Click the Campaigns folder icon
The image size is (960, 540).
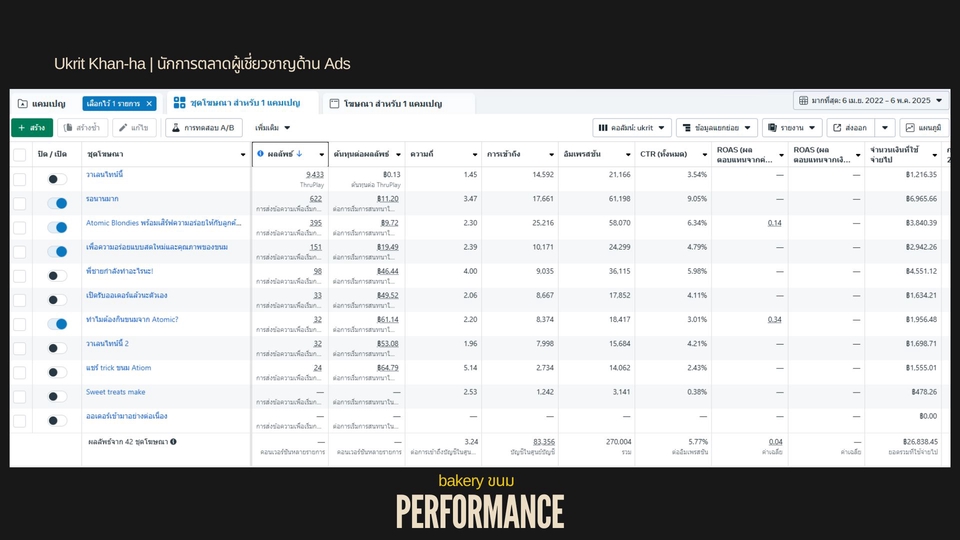[23, 103]
